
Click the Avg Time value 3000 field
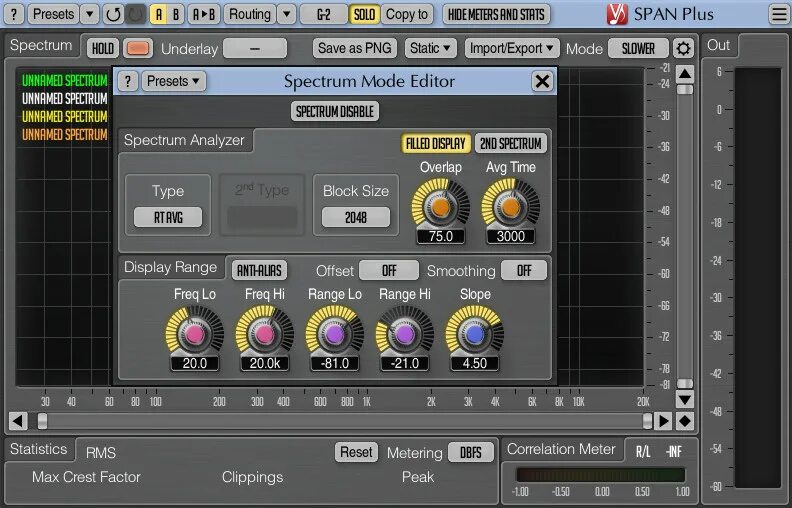(x=510, y=236)
